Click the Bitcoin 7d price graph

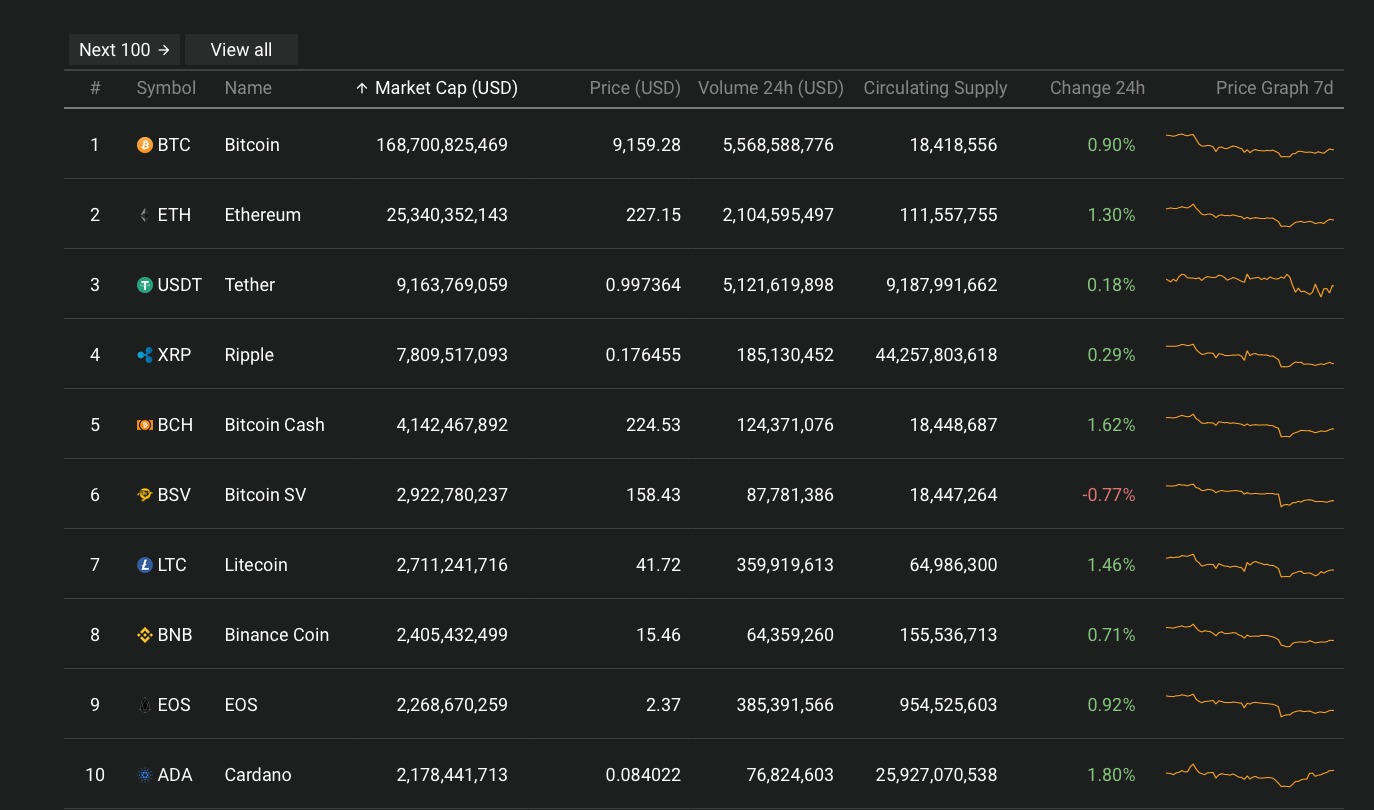pos(1250,145)
